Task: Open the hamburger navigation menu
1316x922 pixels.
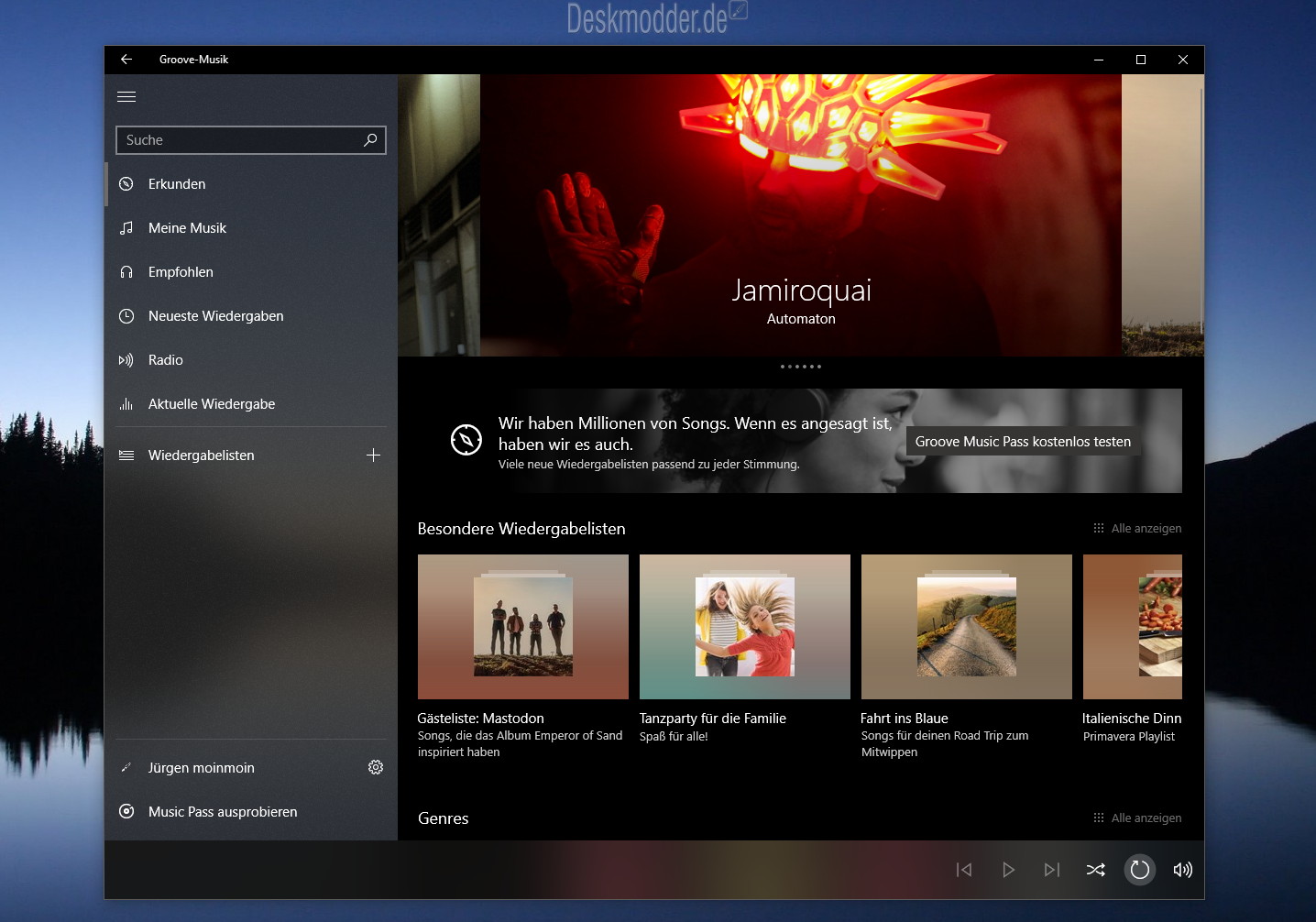Action: pos(126,96)
